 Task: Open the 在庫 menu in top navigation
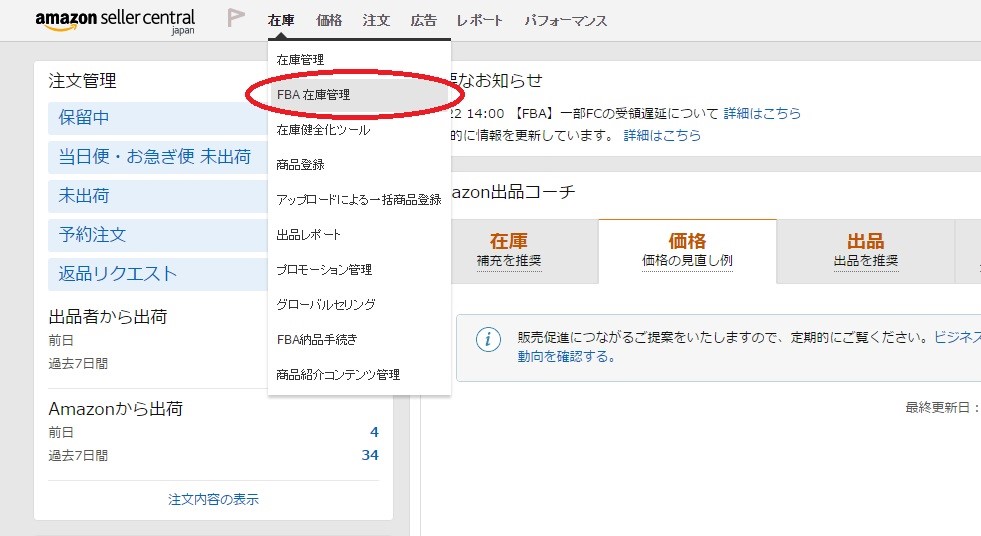pos(281,21)
